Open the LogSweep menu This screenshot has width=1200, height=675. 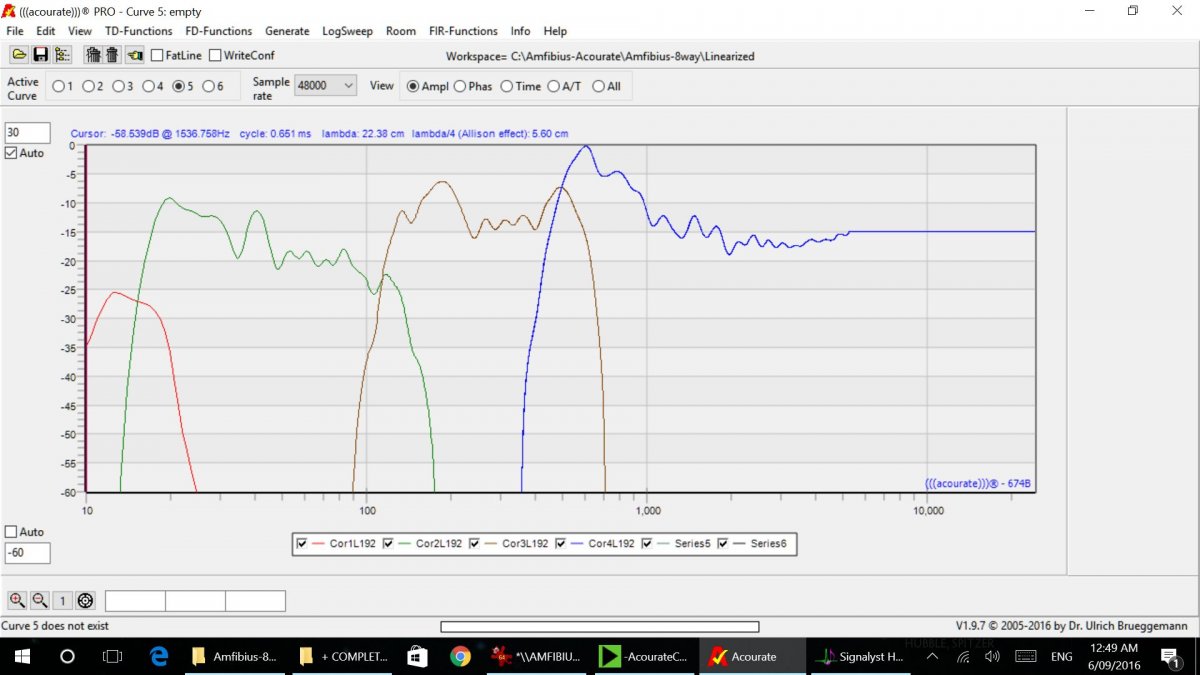[347, 31]
